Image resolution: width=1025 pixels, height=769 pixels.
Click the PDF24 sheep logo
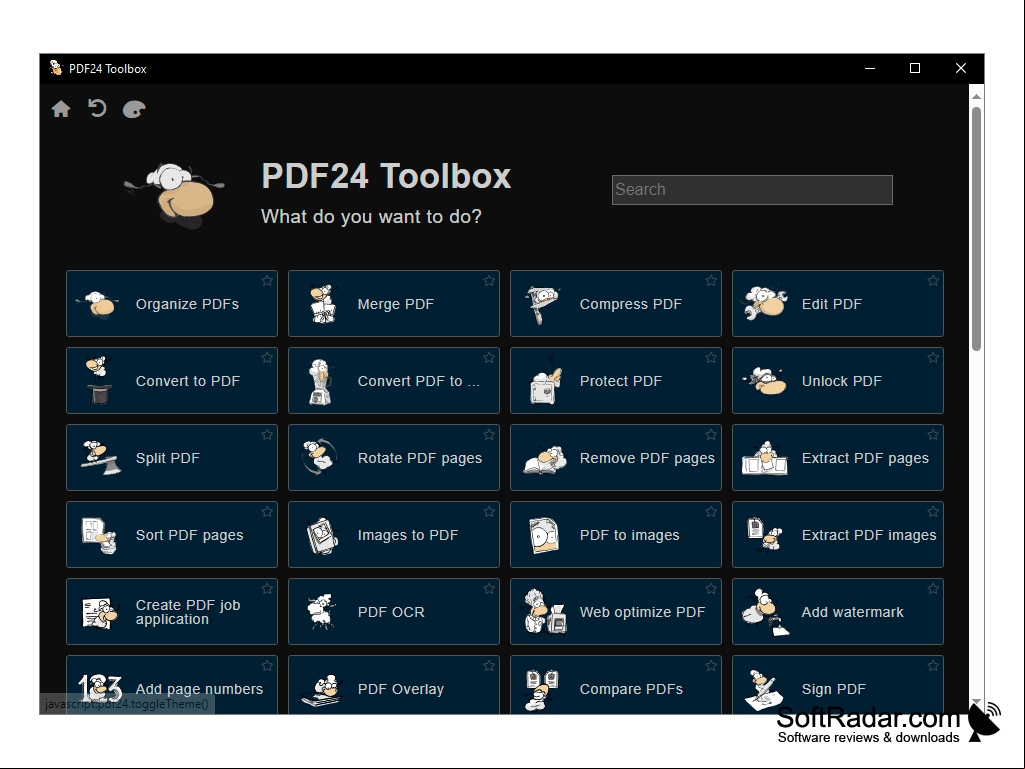pos(174,196)
